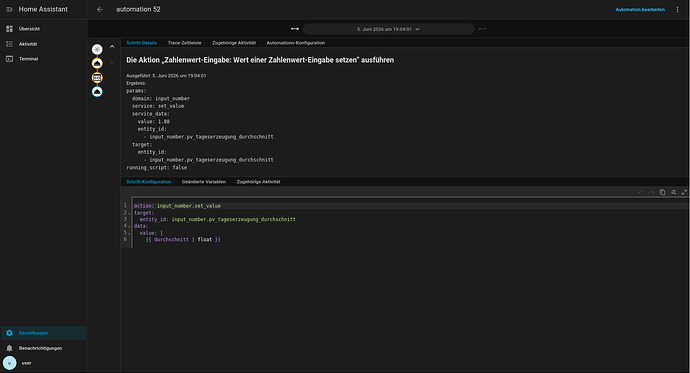Open the Übersicht dashboard icon in sidebar
This screenshot has height=373, width=690.
click(x=9, y=29)
